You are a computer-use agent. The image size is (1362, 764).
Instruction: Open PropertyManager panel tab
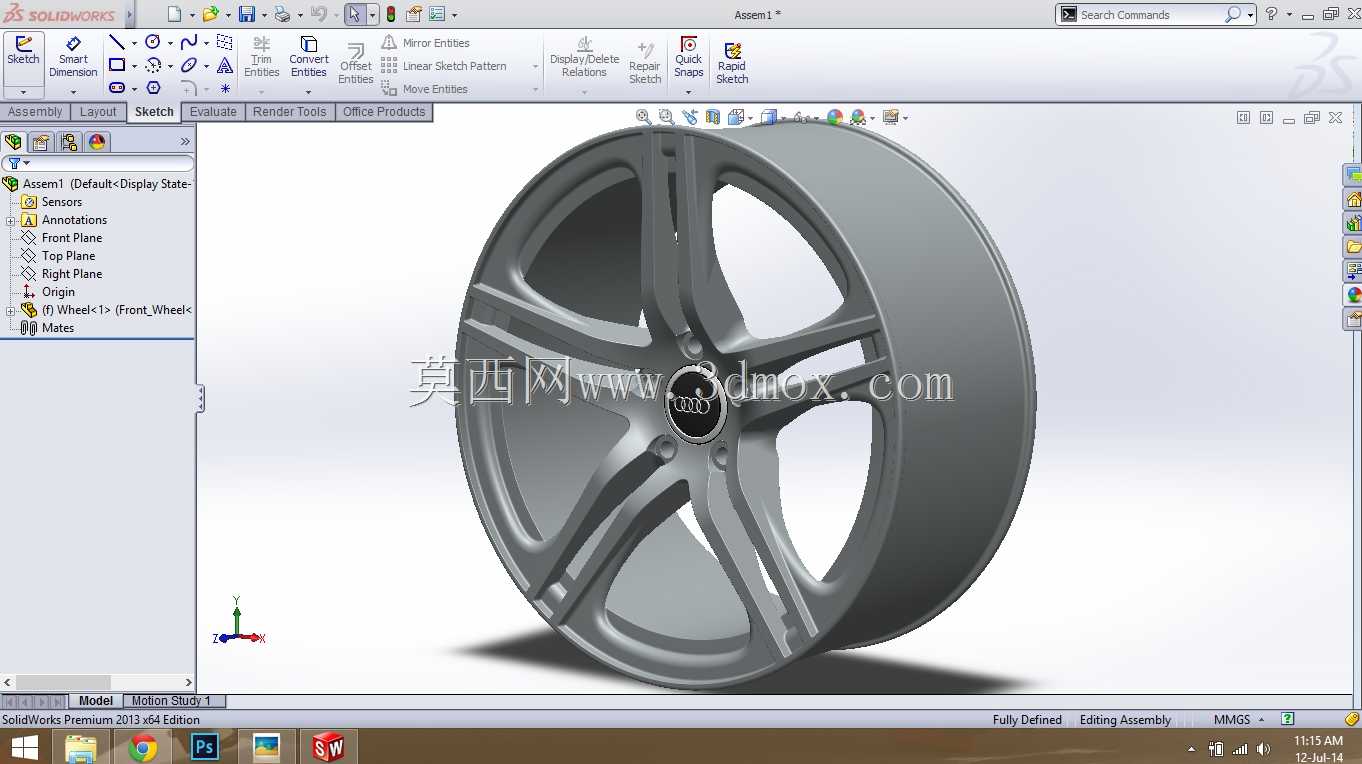click(41, 142)
